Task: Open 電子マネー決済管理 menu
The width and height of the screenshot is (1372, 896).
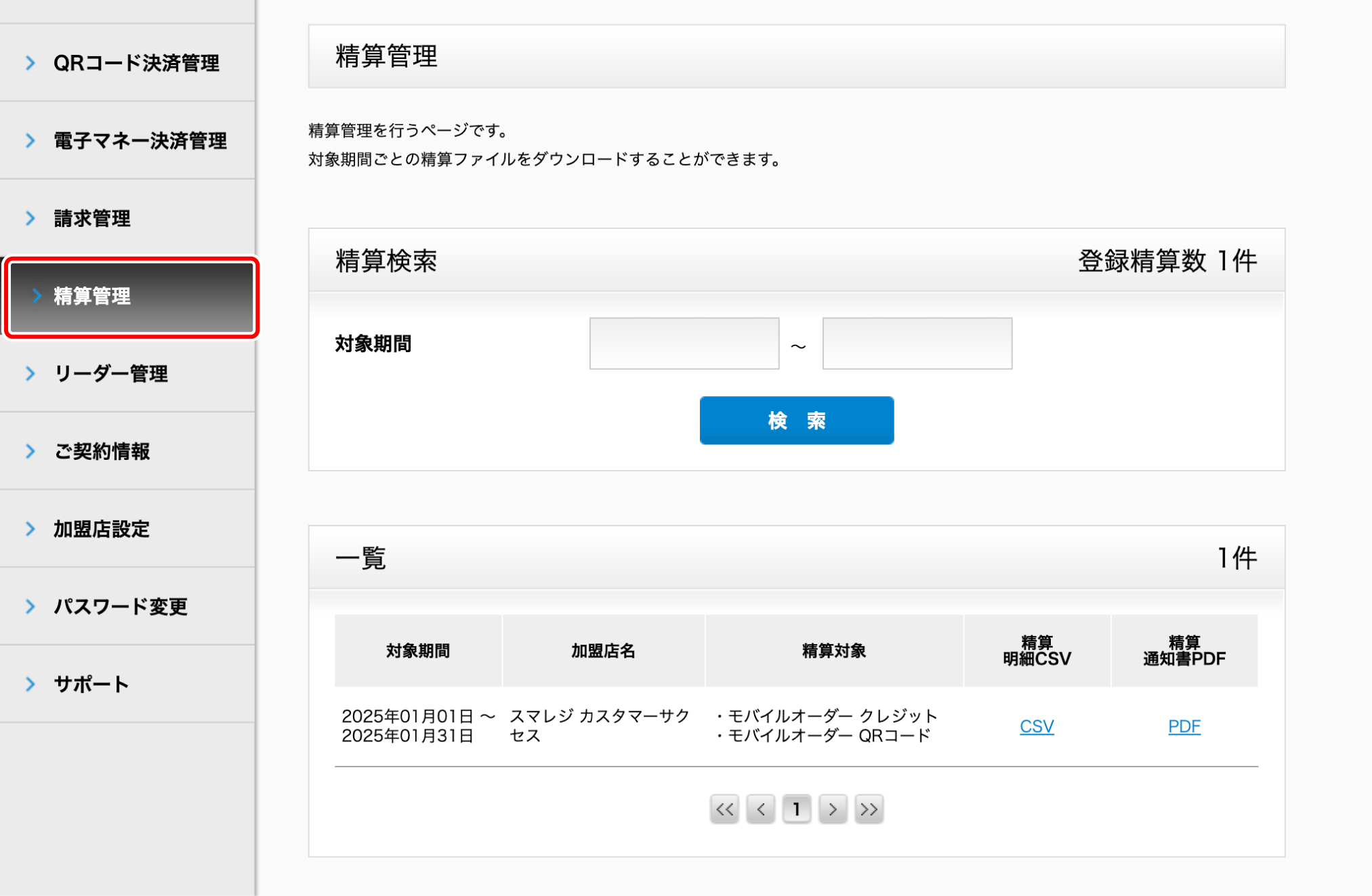Action: pyautogui.click(x=140, y=140)
